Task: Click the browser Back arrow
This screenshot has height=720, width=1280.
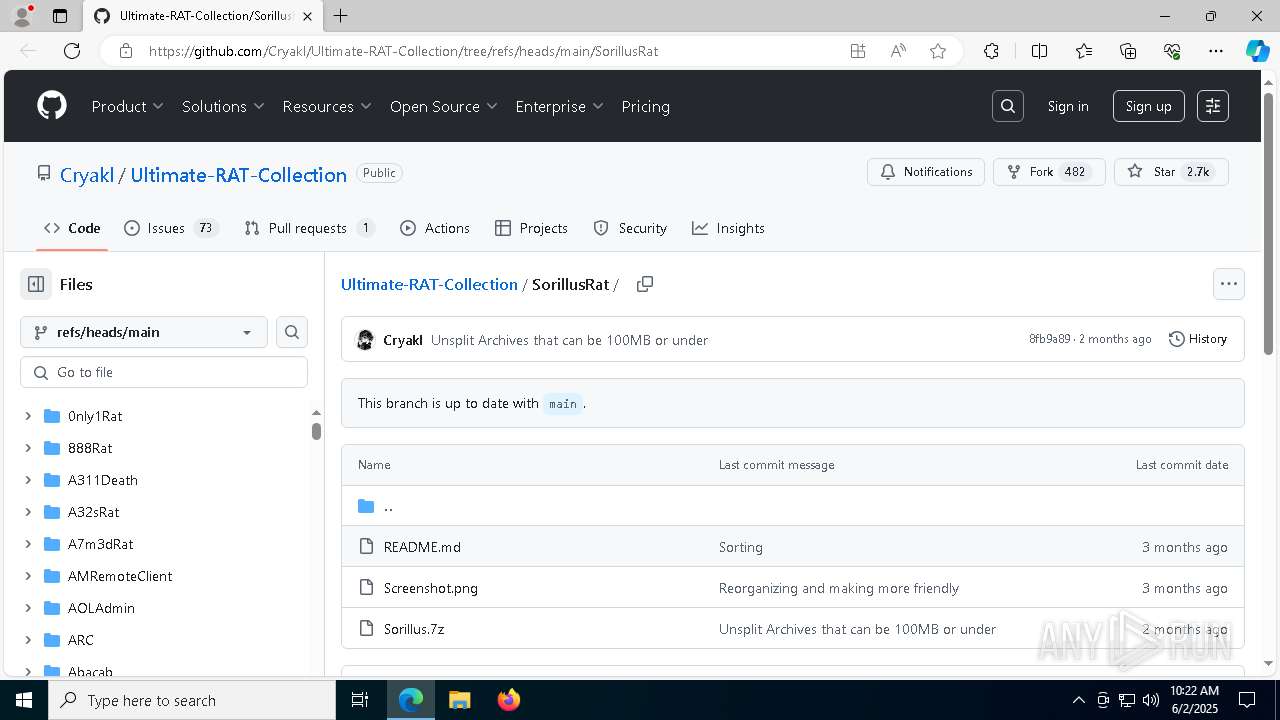Action: (x=28, y=51)
